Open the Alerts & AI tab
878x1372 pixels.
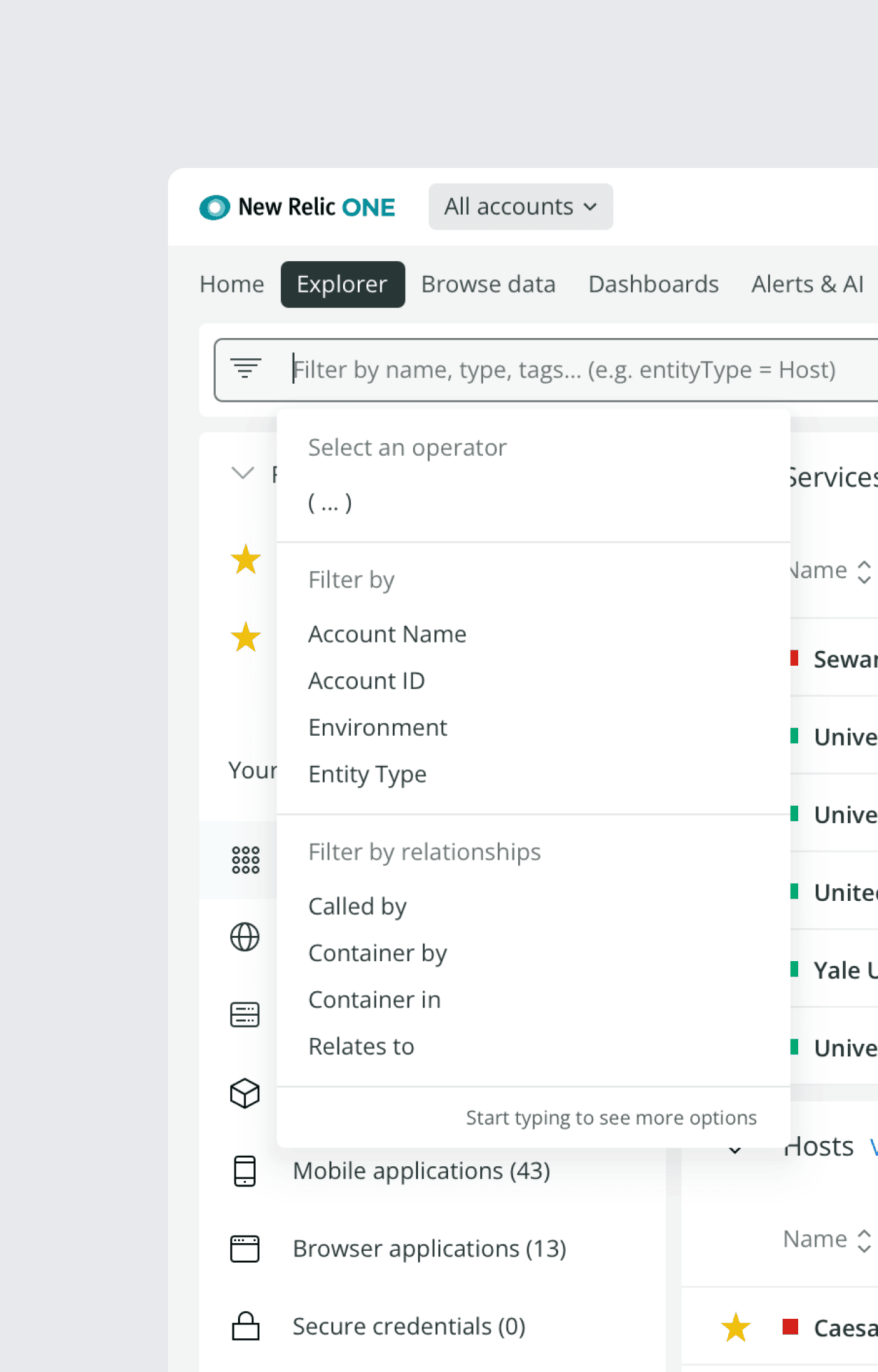(807, 284)
